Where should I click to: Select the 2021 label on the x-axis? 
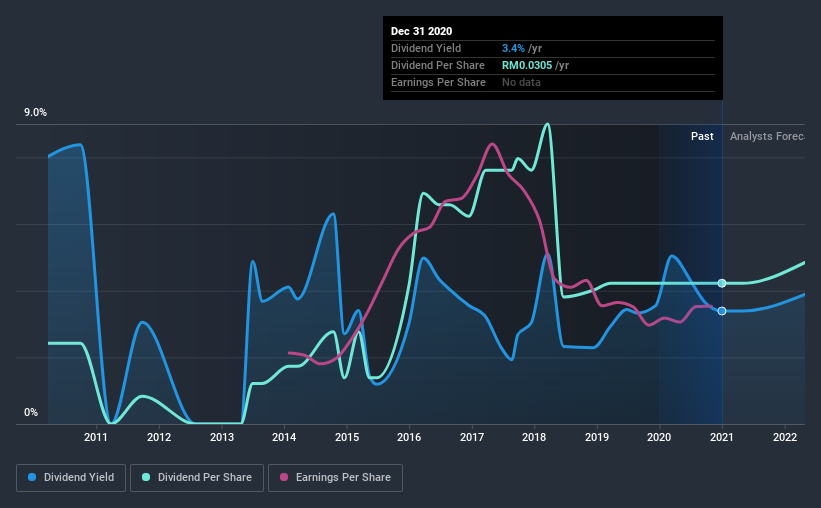pyautogui.click(x=722, y=437)
